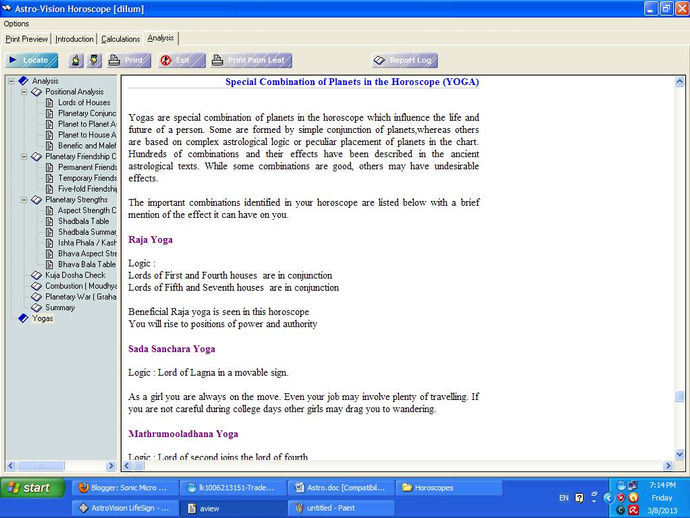Select Shadbala Table tree item
Viewport: 690px width, 518px height.
click(x=83, y=221)
